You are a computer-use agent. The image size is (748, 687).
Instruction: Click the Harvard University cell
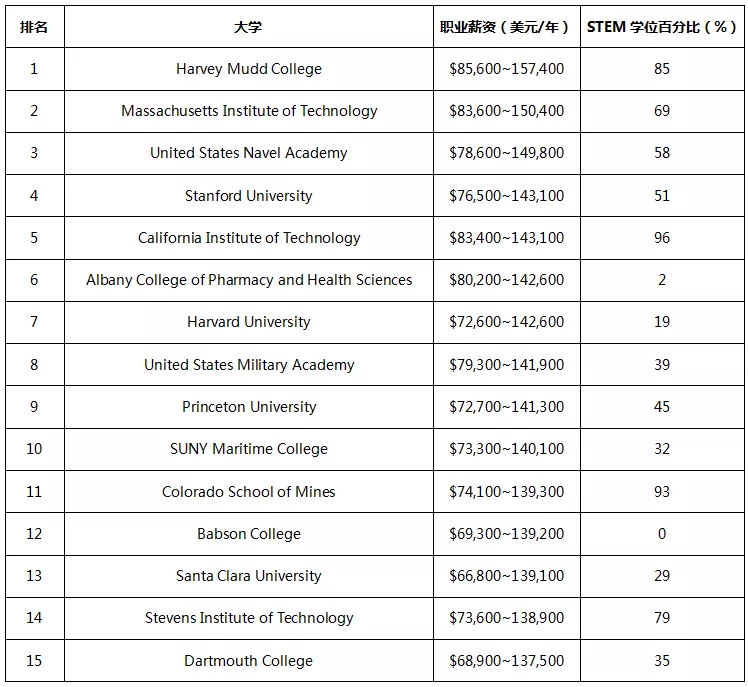[249, 322]
